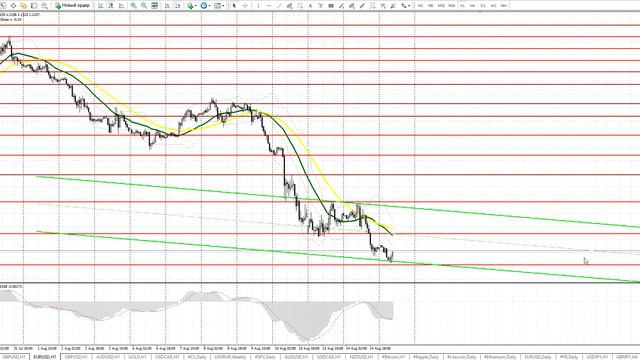640x360 pixels.
Task: Select the Fibonacci retracement tool
Action: pos(300,6)
